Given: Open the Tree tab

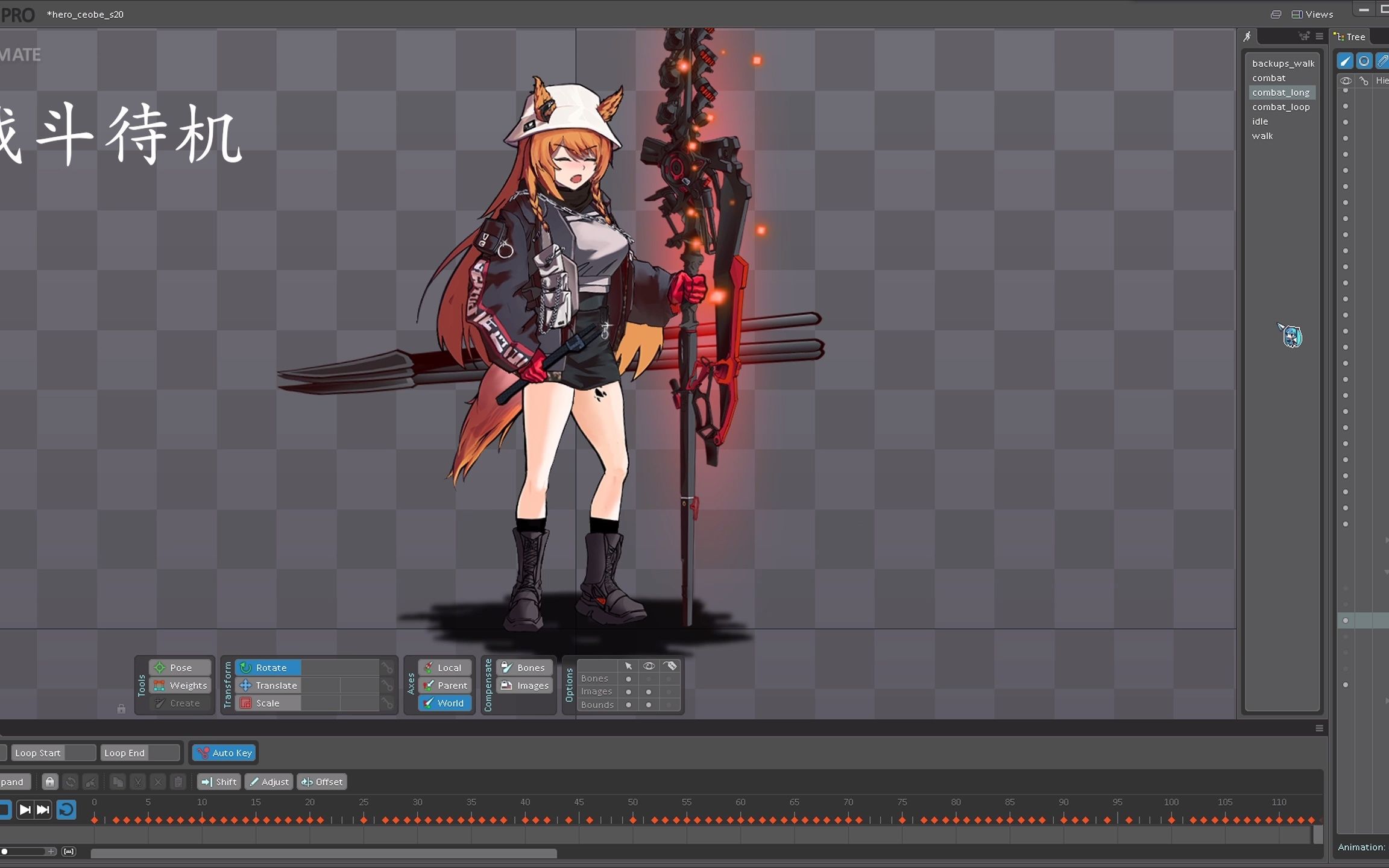Looking at the screenshot, I should [x=1350, y=37].
